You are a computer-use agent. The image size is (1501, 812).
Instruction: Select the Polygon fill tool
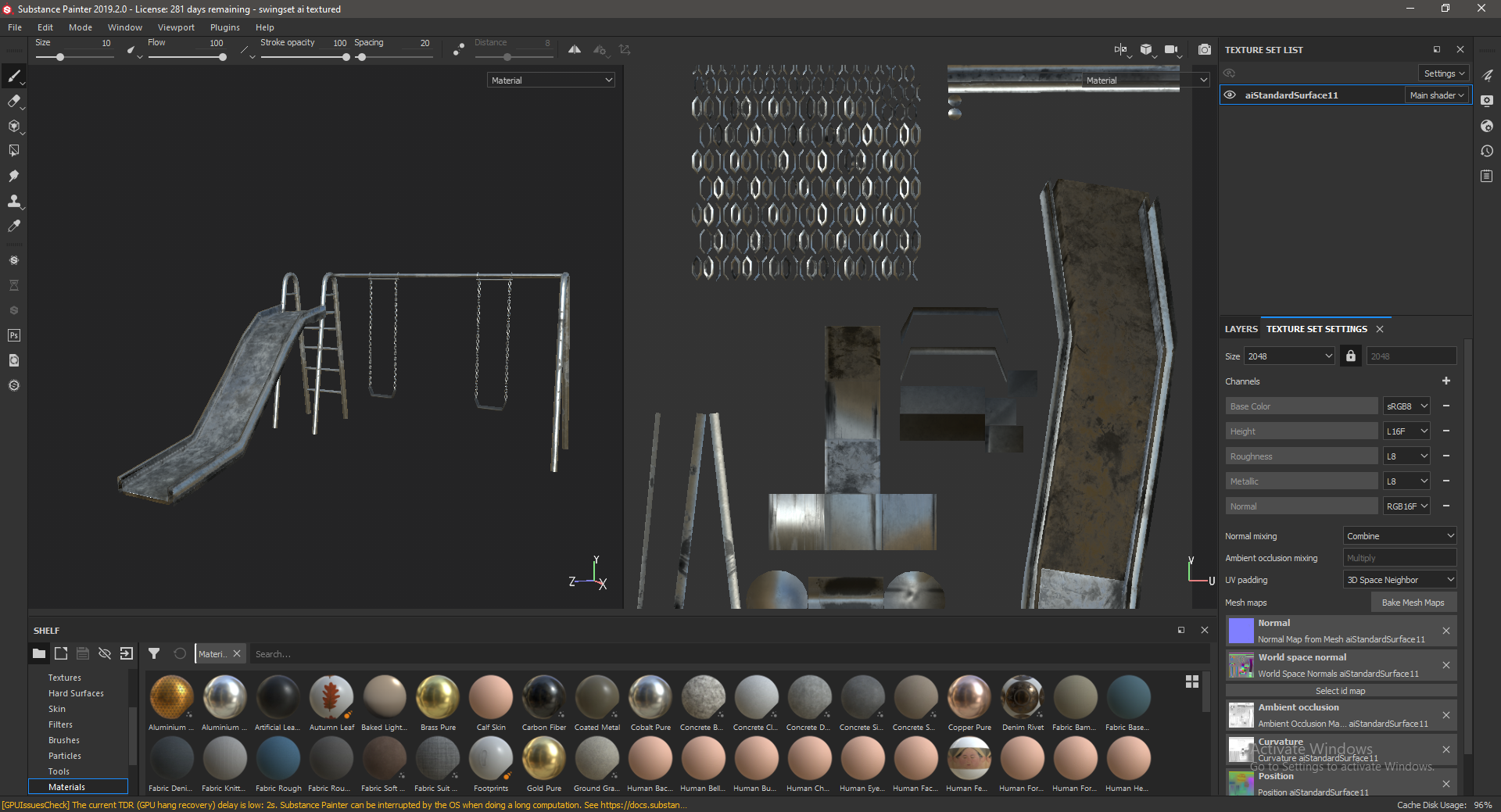(x=13, y=151)
